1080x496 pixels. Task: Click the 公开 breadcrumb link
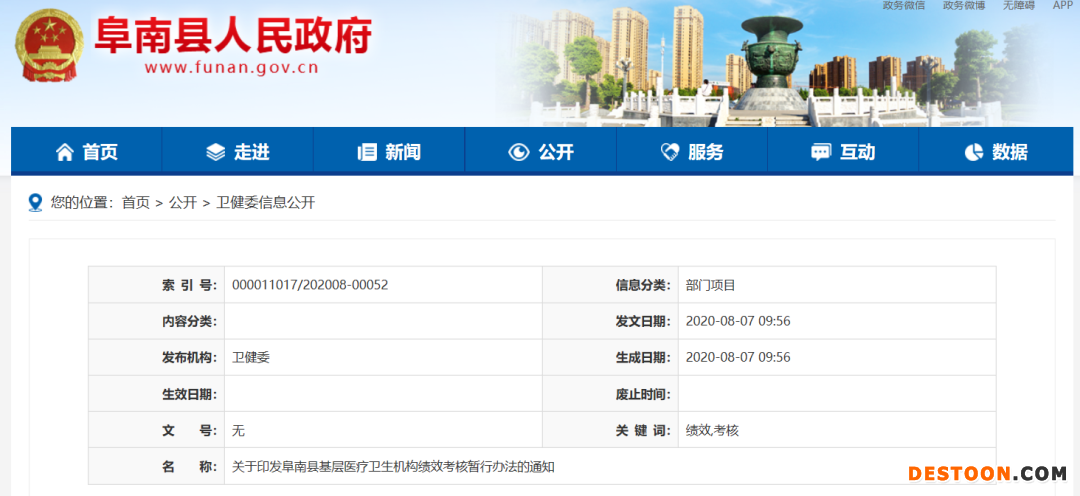point(182,202)
